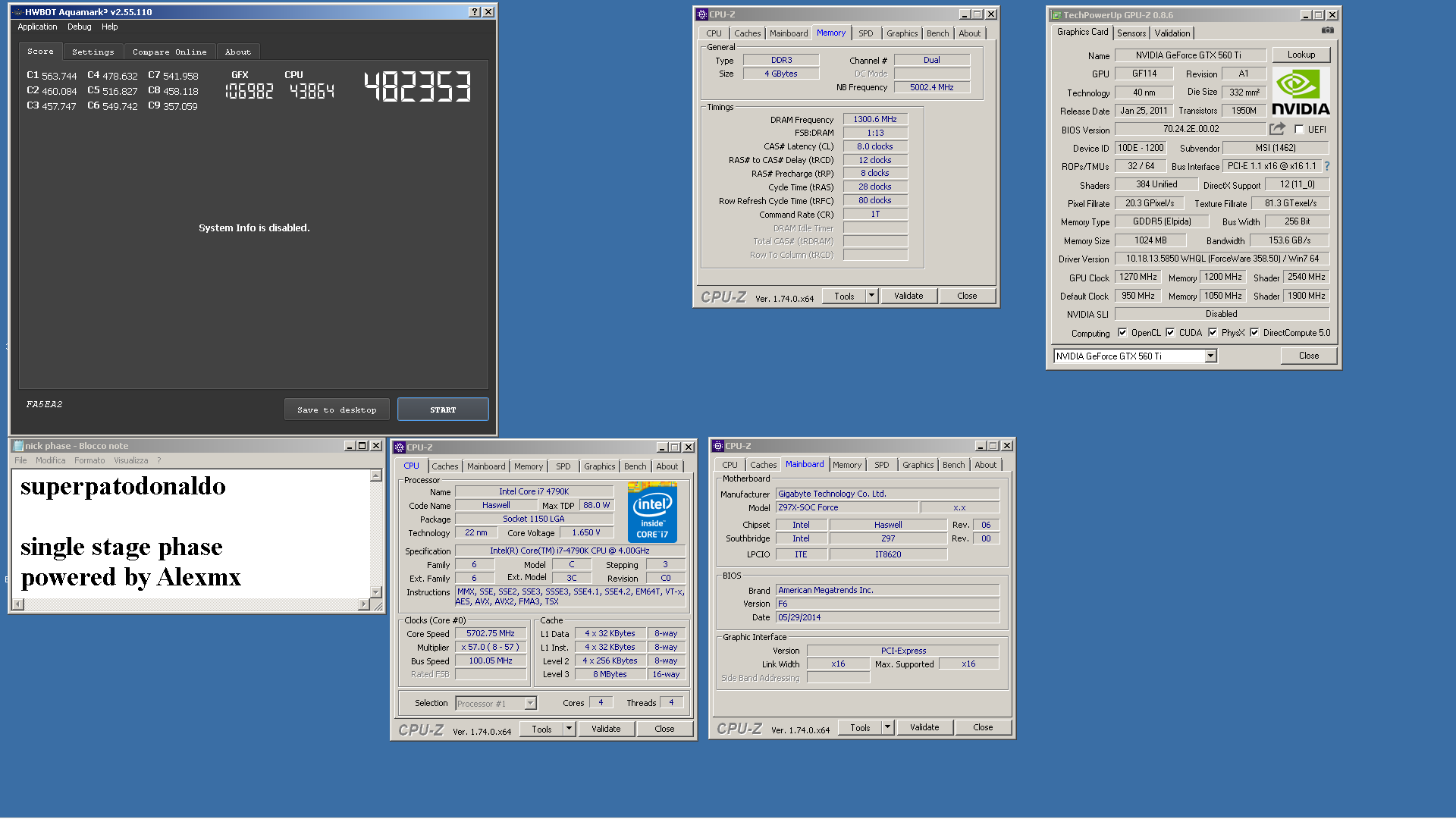Click the GPU-Z BIOS export share icon
1456x819 pixels.
(1278, 129)
